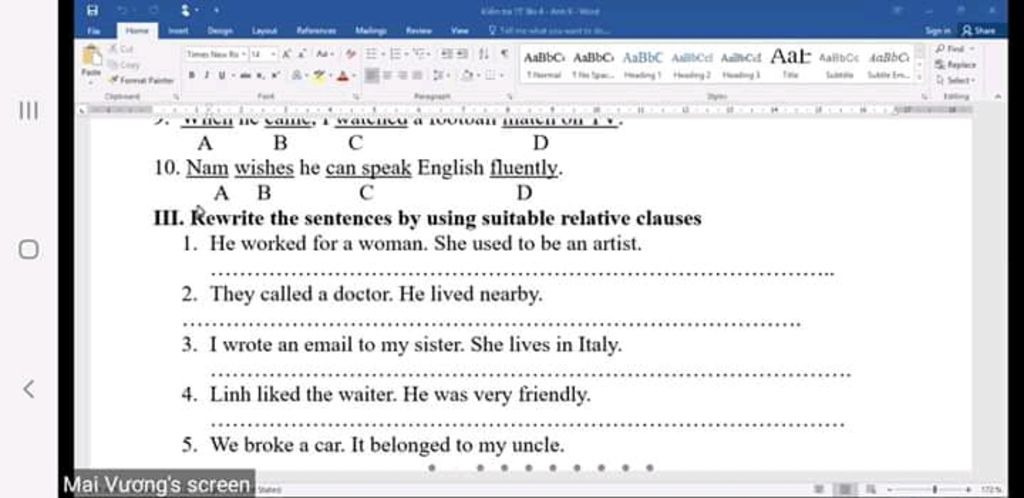This screenshot has width=1024, height=498.
Task: Open line spacing dropdown
Action: (440, 76)
